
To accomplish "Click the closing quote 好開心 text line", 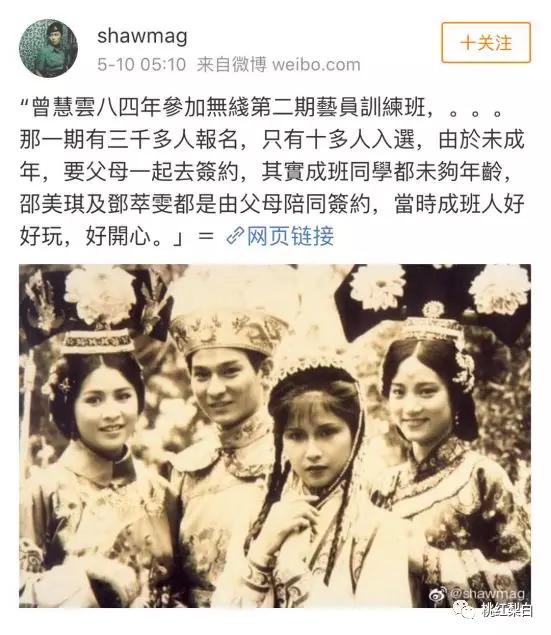I will [102, 236].
